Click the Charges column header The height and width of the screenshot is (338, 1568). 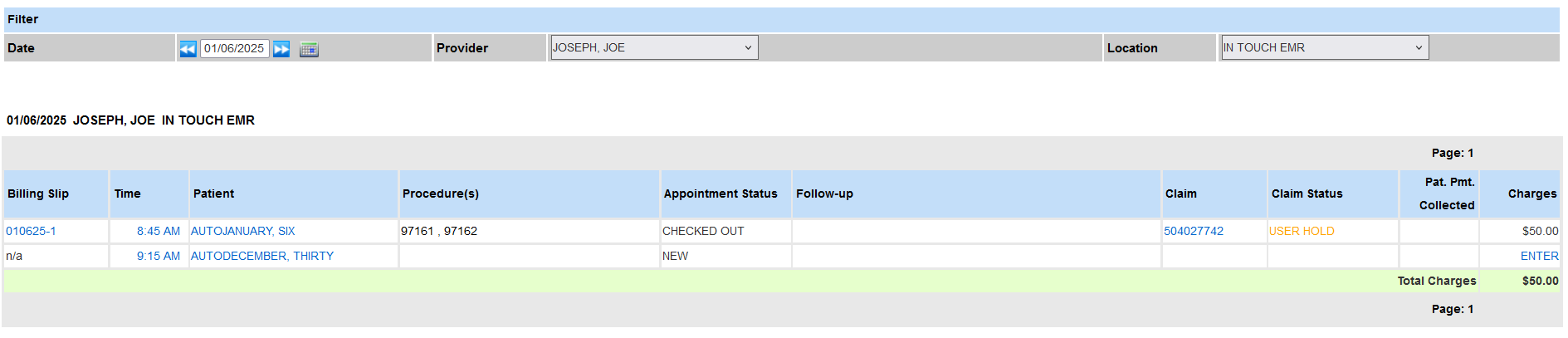pos(1531,193)
